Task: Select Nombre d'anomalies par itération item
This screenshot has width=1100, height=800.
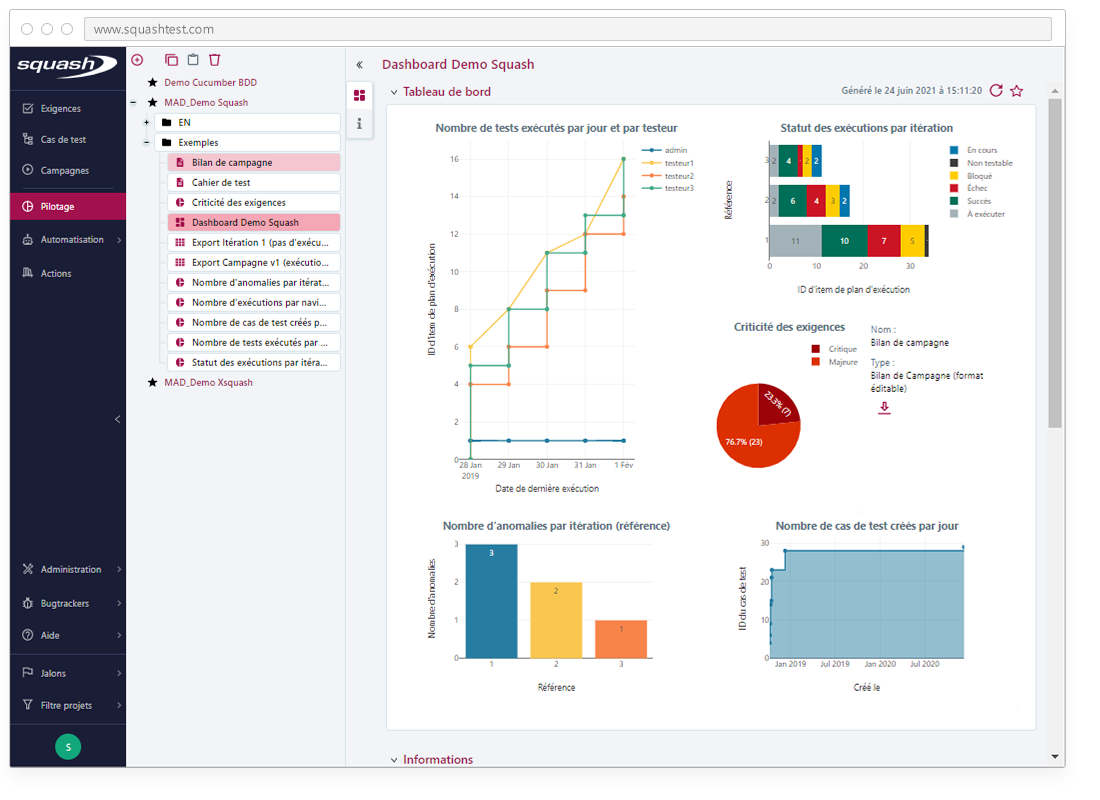Action: [254, 283]
